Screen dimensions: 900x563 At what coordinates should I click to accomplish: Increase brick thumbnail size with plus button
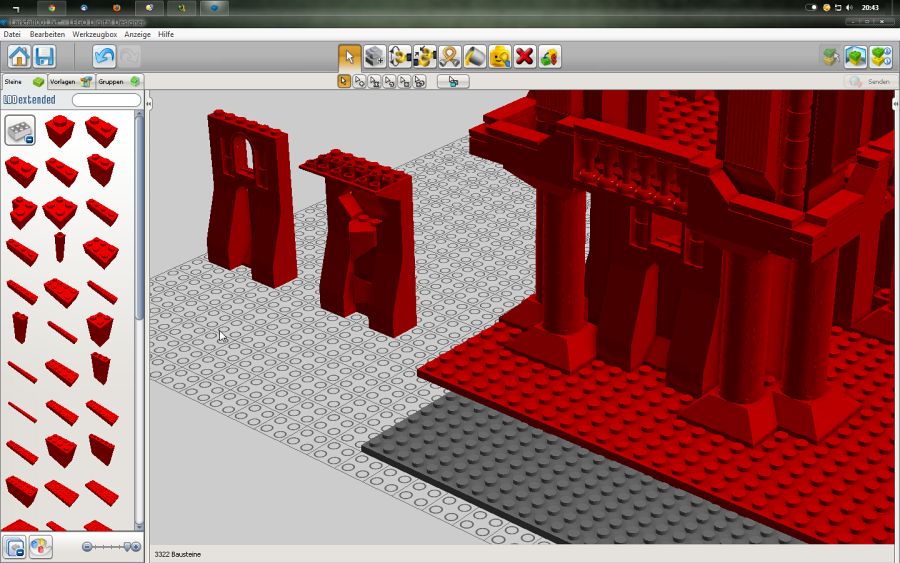tap(136, 547)
